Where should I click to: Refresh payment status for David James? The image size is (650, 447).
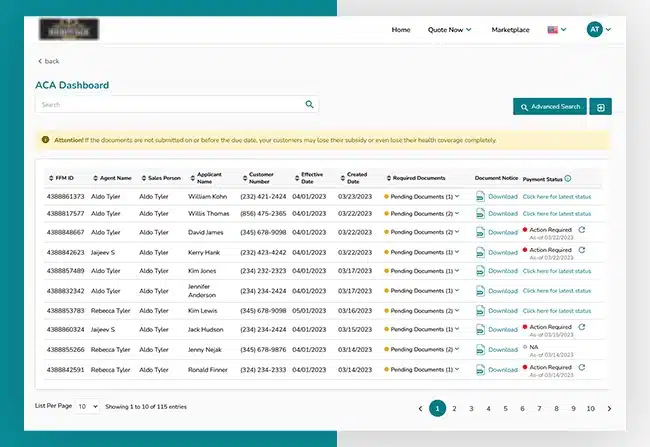click(581, 230)
